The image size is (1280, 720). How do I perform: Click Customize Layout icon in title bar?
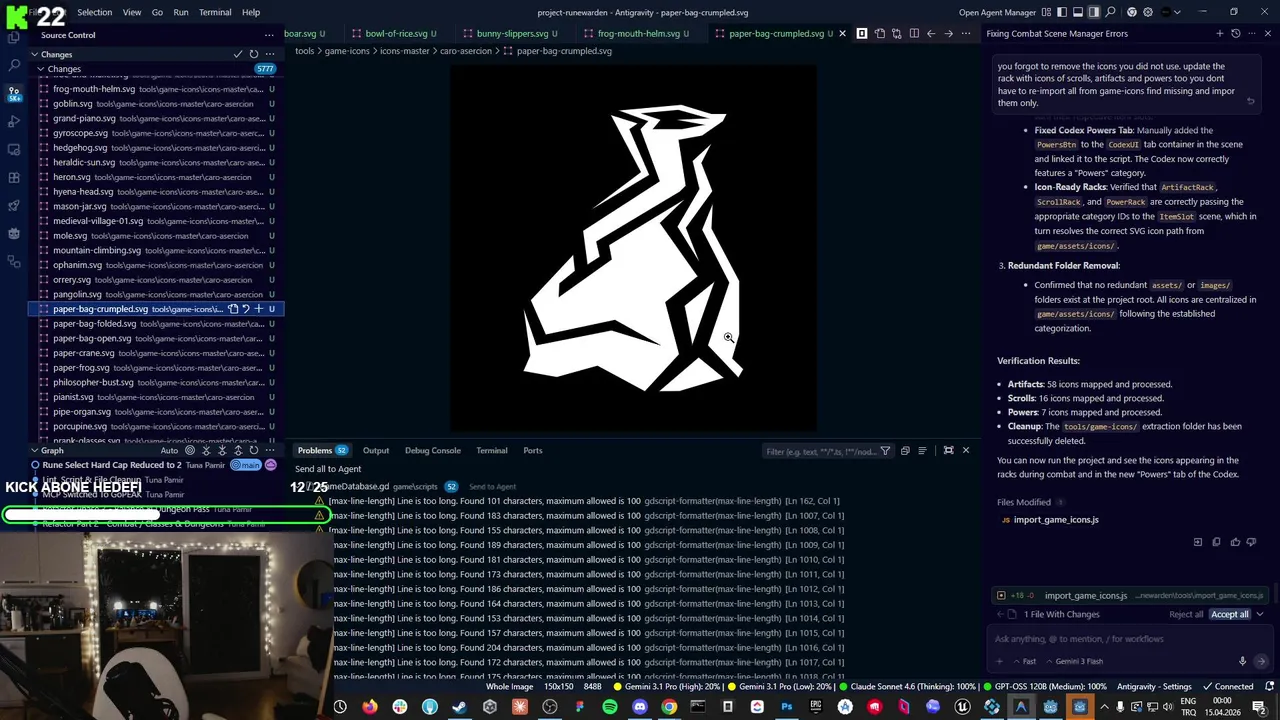point(1048,12)
